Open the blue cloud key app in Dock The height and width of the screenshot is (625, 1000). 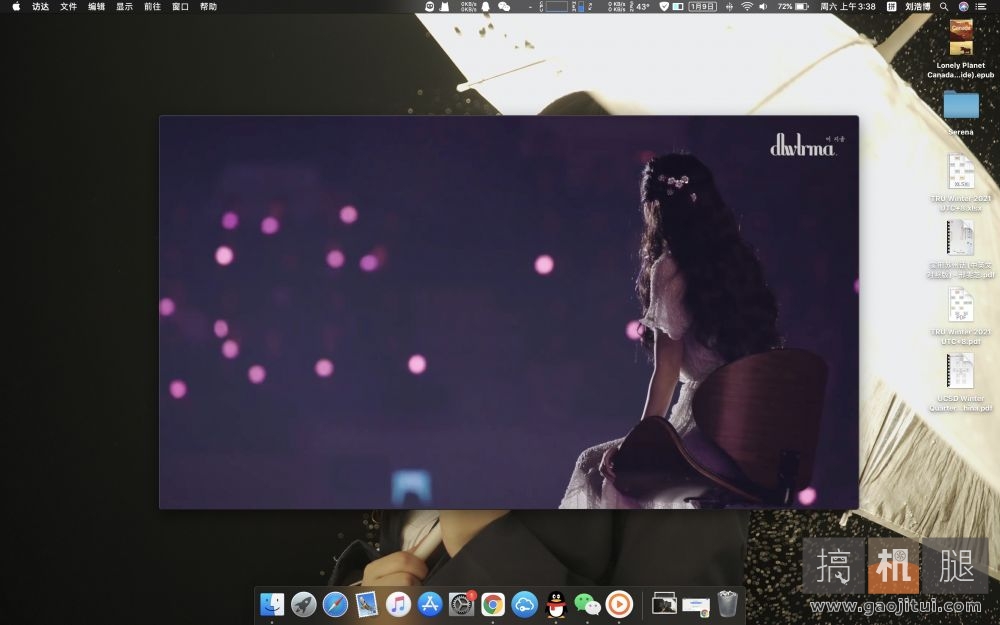coord(524,604)
